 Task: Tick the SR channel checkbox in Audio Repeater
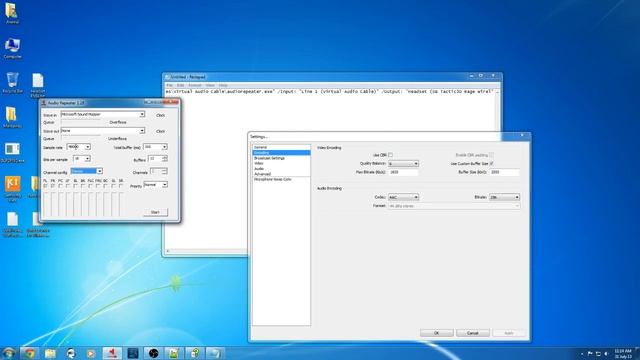121,186
